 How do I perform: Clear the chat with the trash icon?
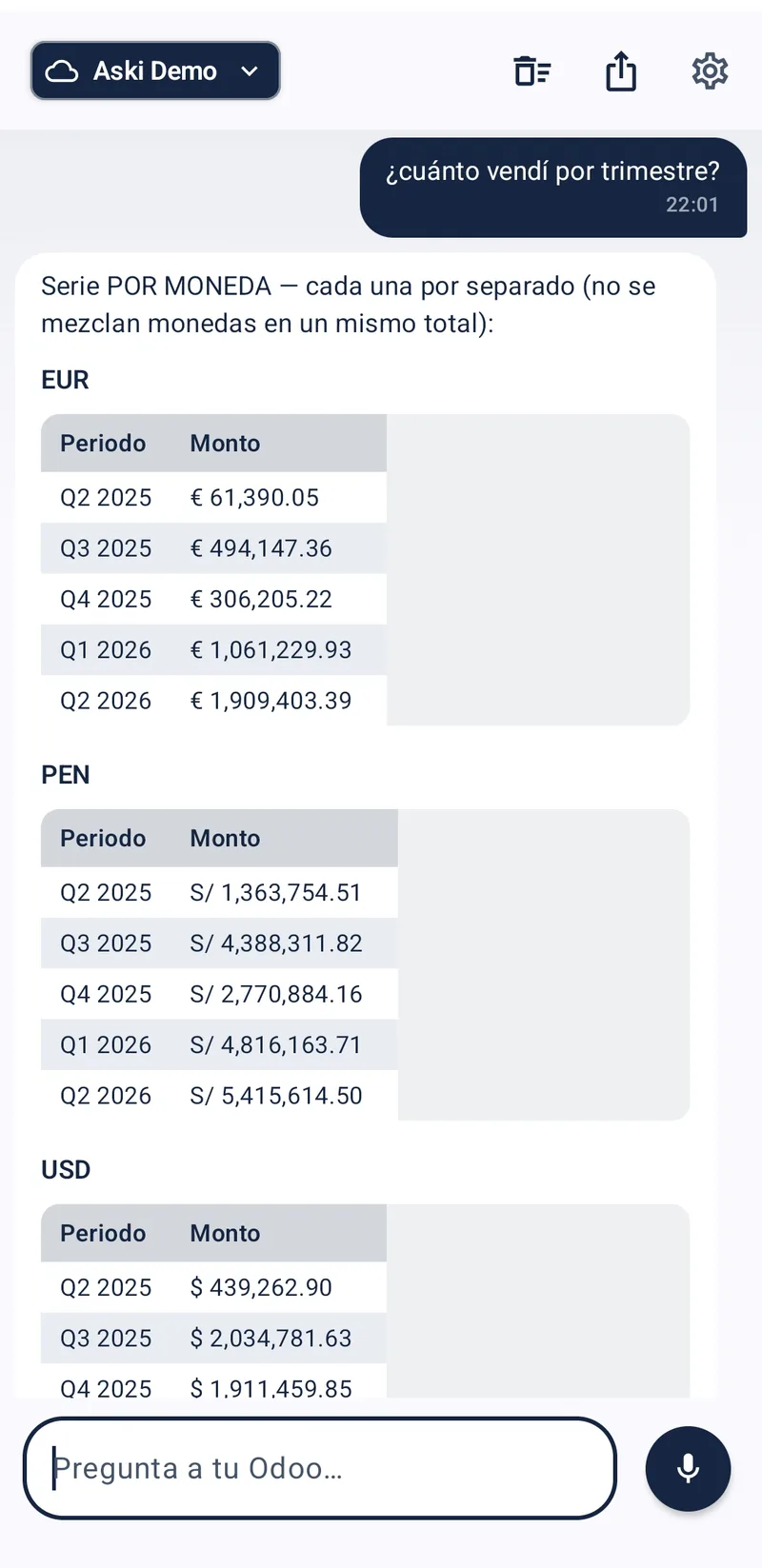pyautogui.click(x=532, y=71)
